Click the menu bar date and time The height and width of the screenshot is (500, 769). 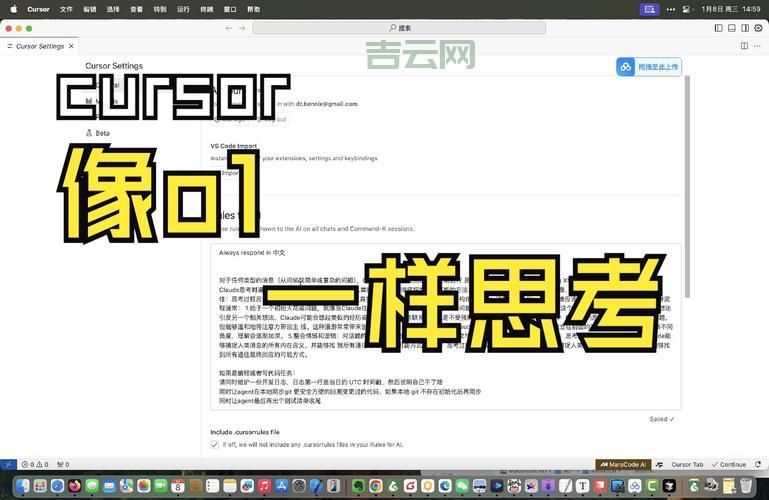click(x=731, y=9)
